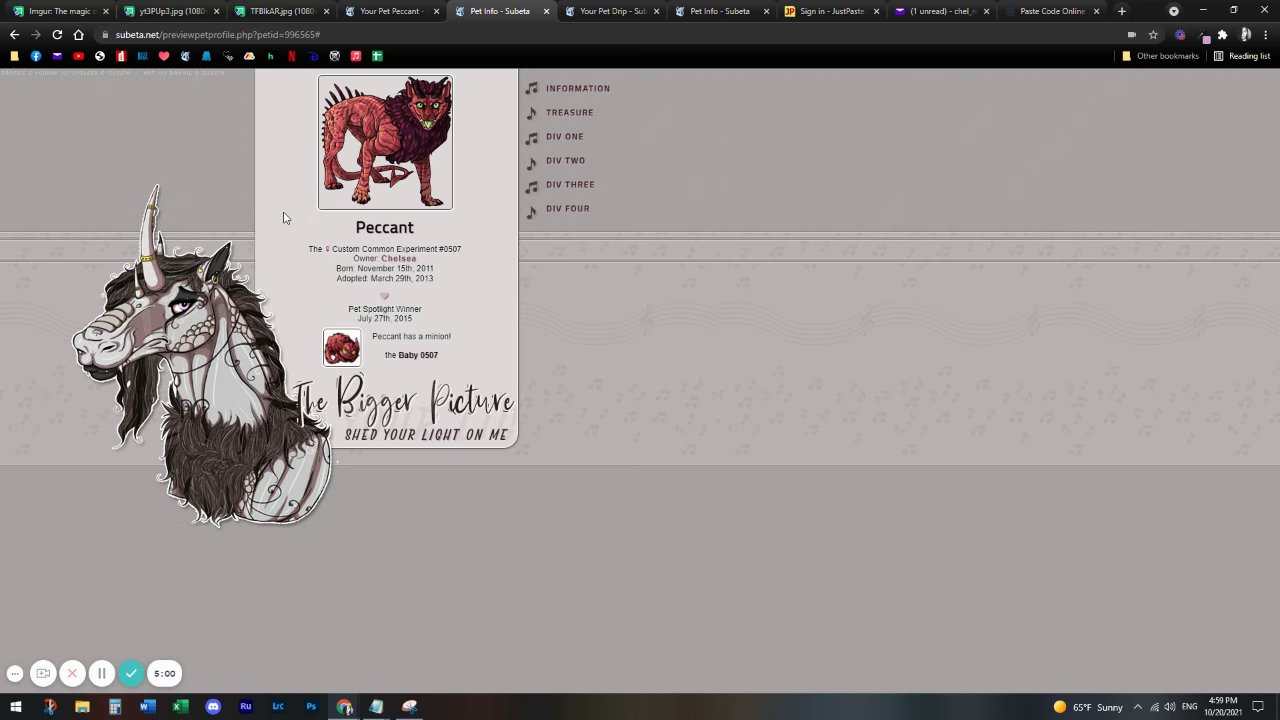Screen dimensions: 1280x720
Task: Open recorder more options ellipsis button
Action: pyautogui.click(x=14, y=673)
